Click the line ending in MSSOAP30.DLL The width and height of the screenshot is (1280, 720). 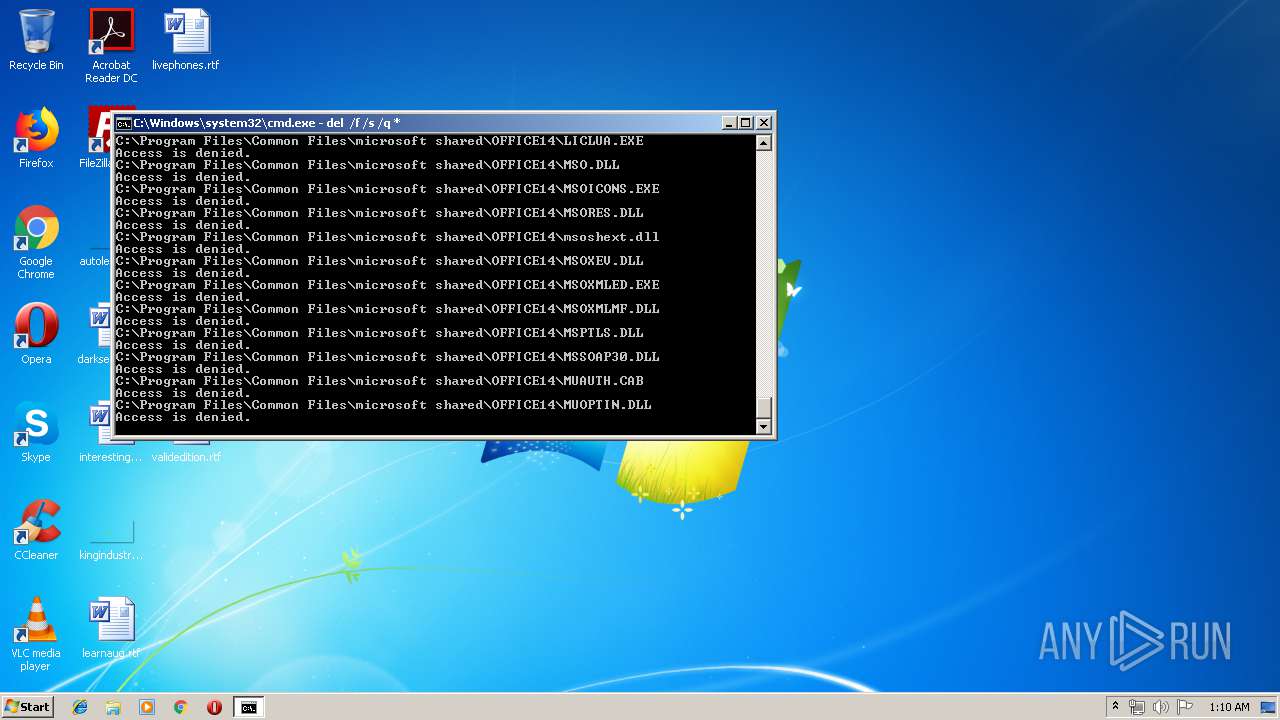point(388,357)
